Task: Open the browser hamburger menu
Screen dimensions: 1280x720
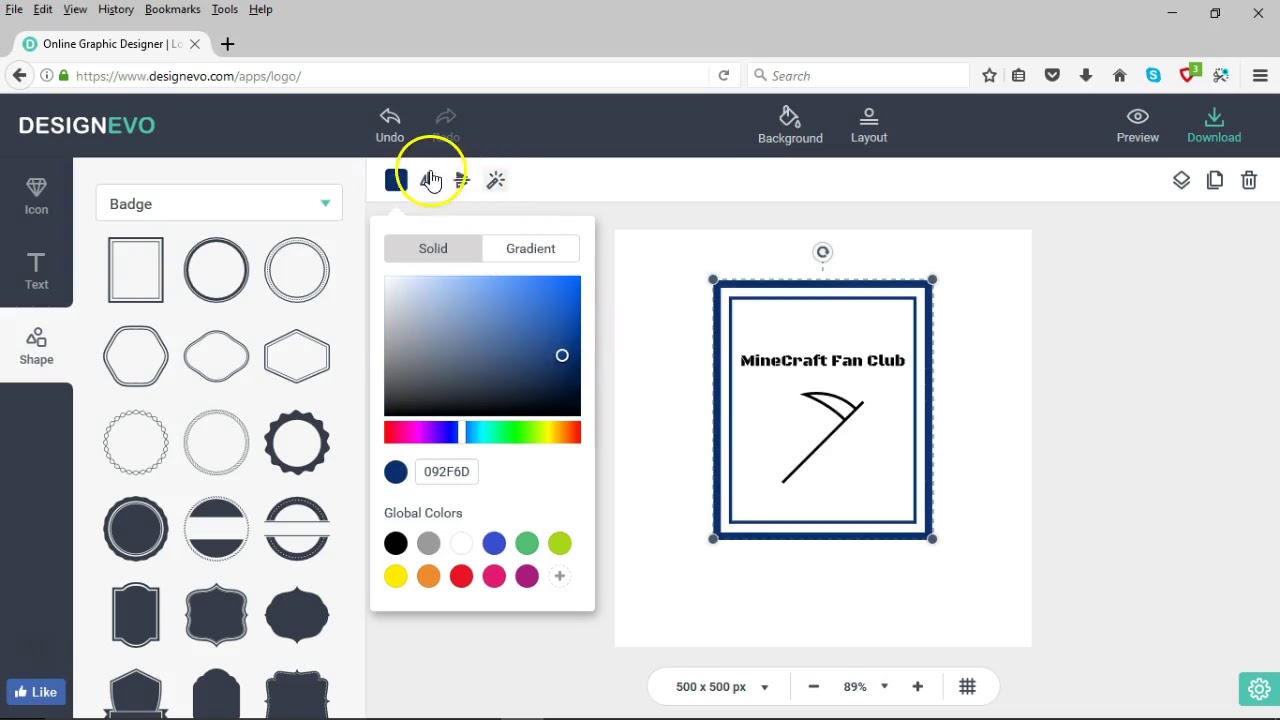Action: point(1260,76)
